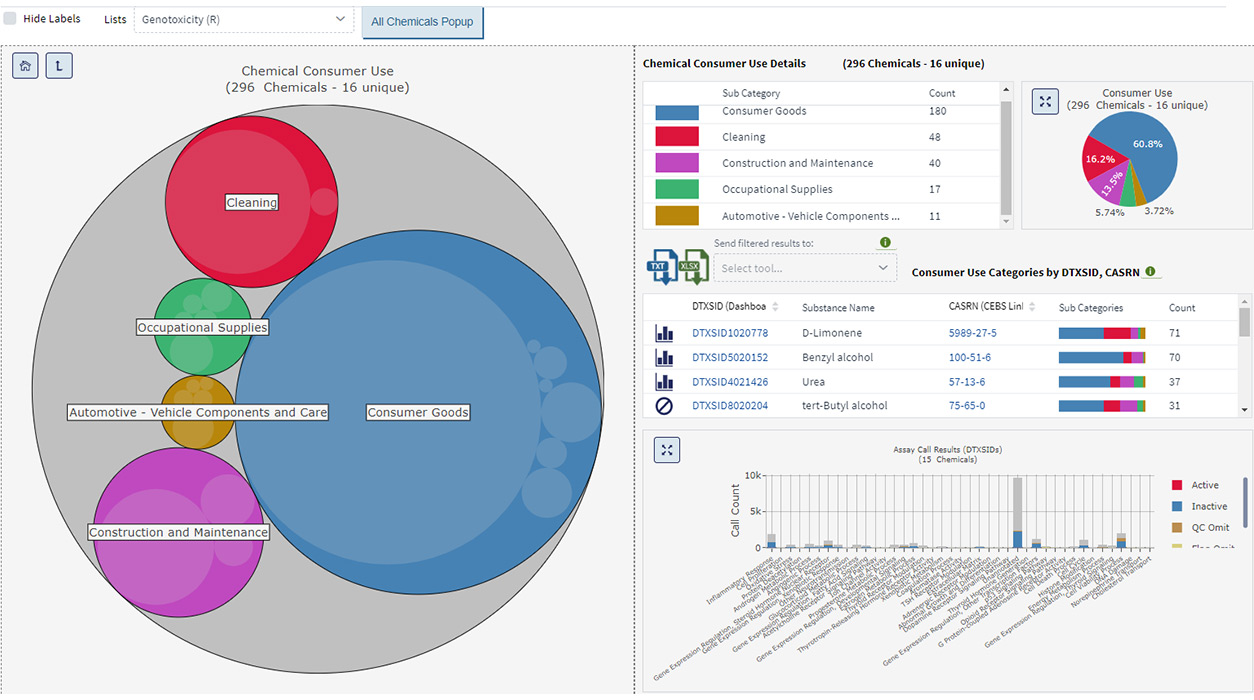Click the info icon above the Select tool dropdown
This screenshot has width=1254, height=700.
(884, 243)
